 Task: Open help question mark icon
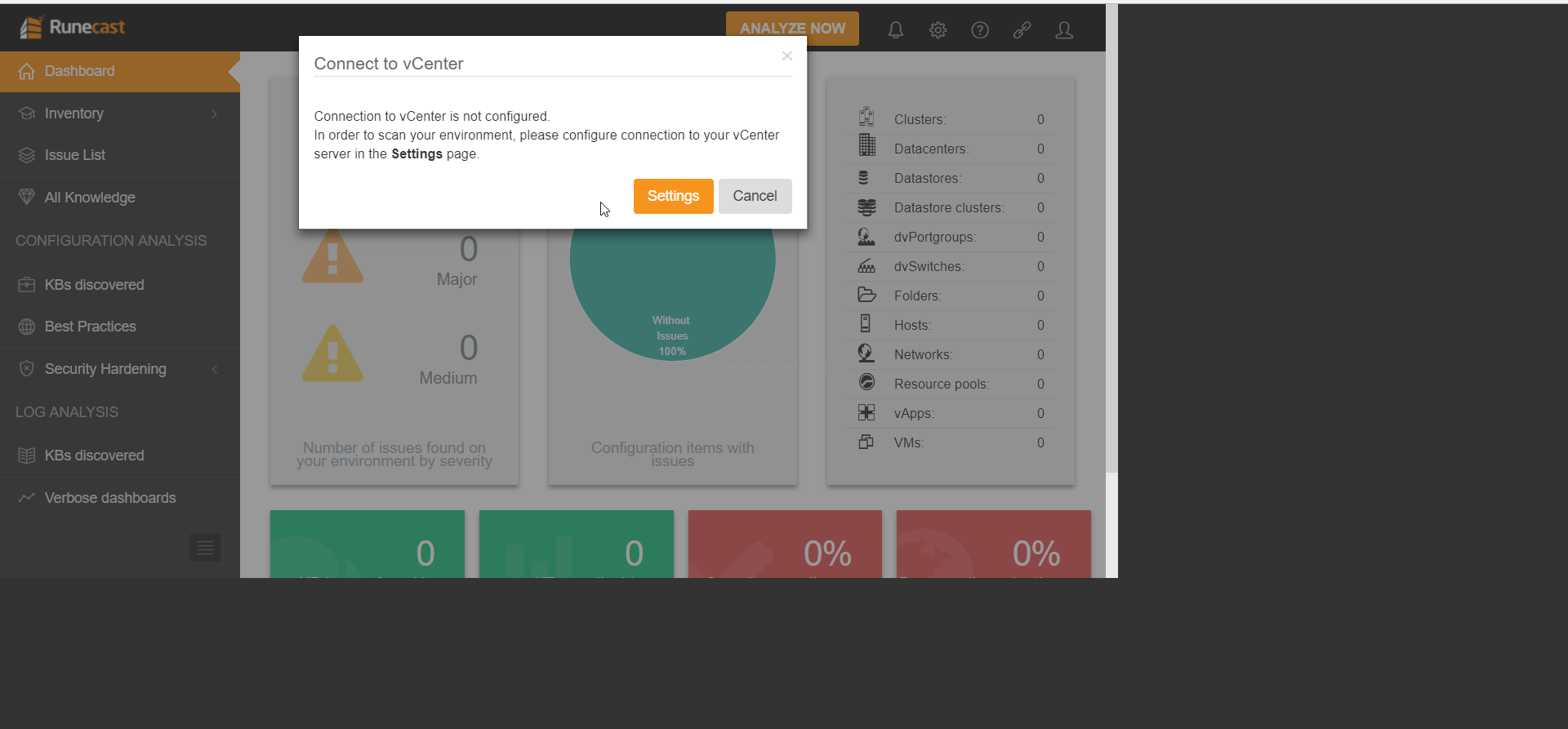(980, 30)
